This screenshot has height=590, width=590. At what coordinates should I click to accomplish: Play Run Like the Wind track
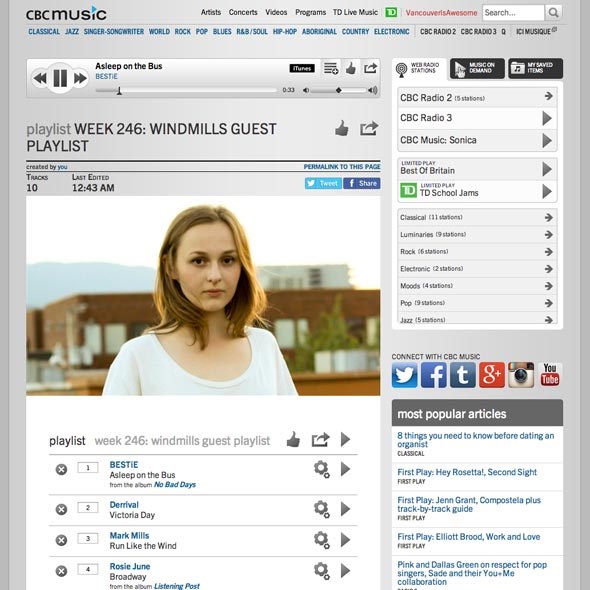pyautogui.click(x=345, y=540)
